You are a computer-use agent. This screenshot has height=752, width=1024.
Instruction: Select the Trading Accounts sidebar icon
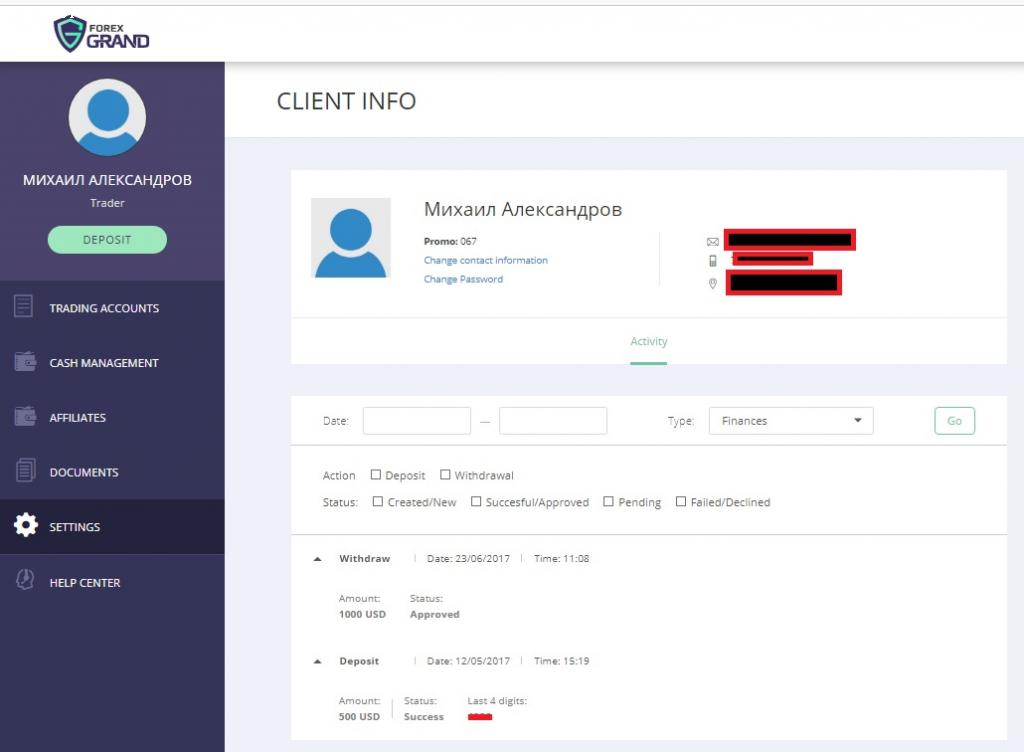click(x=25, y=307)
